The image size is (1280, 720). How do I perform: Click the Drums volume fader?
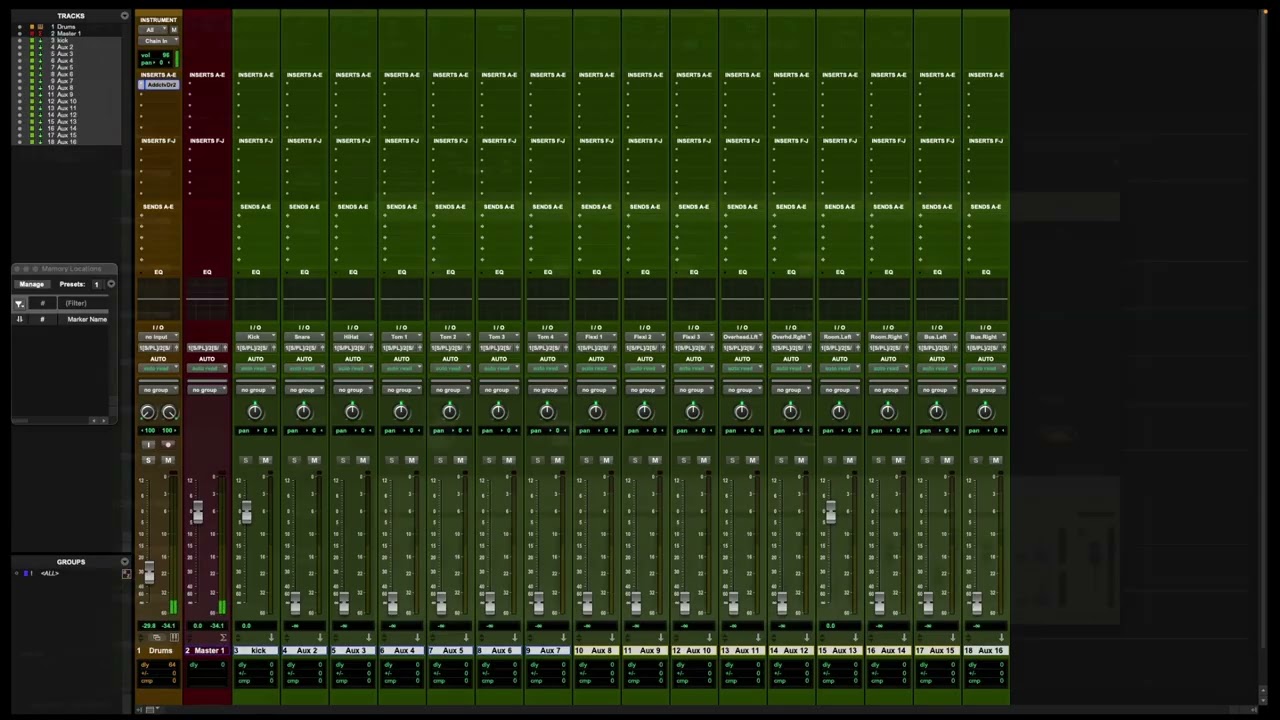149,573
